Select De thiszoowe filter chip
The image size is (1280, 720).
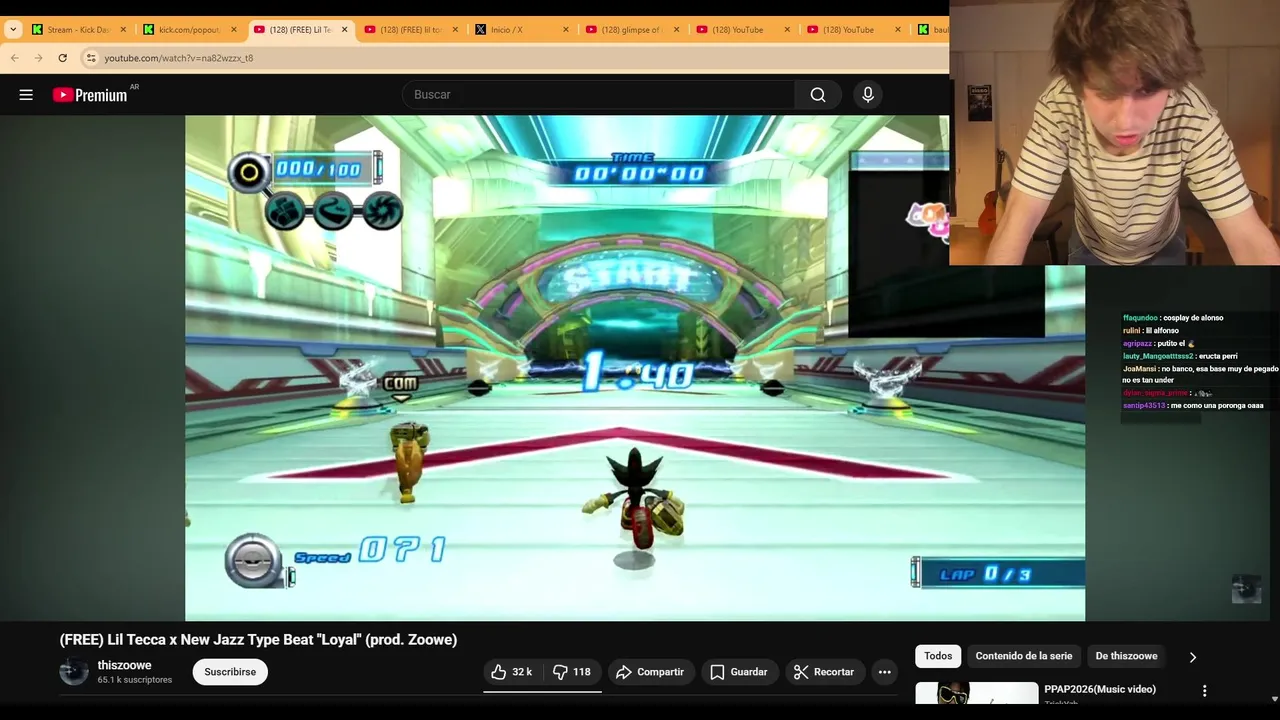(x=1126, y=656)
